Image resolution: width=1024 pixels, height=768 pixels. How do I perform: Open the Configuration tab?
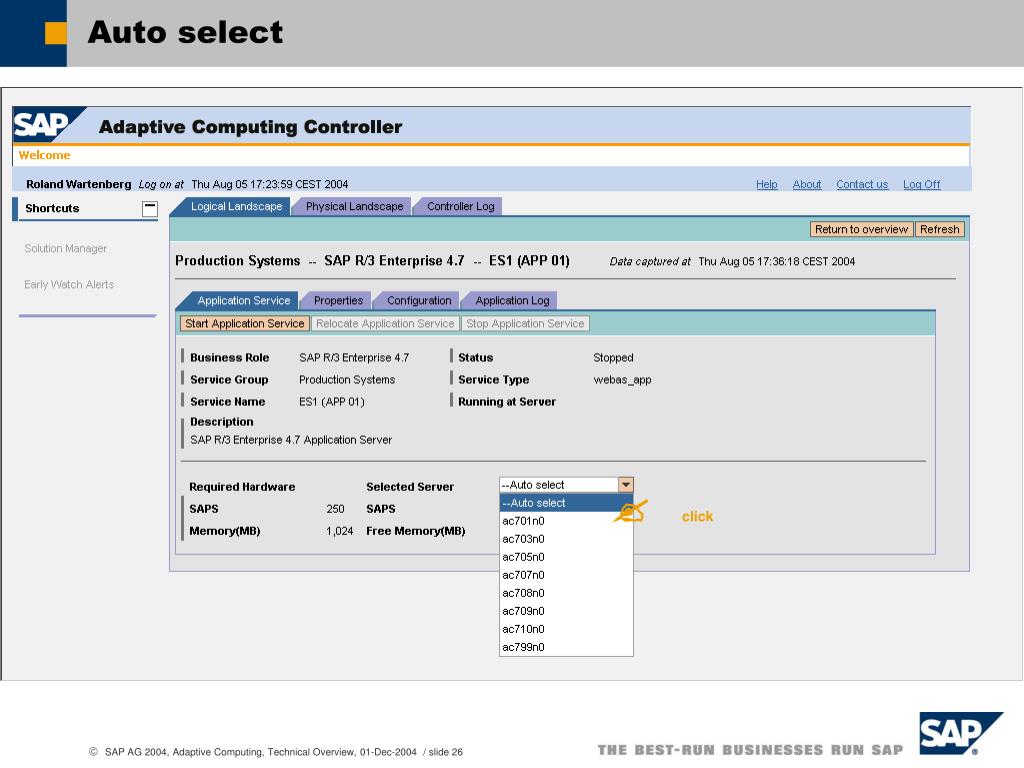419,300
